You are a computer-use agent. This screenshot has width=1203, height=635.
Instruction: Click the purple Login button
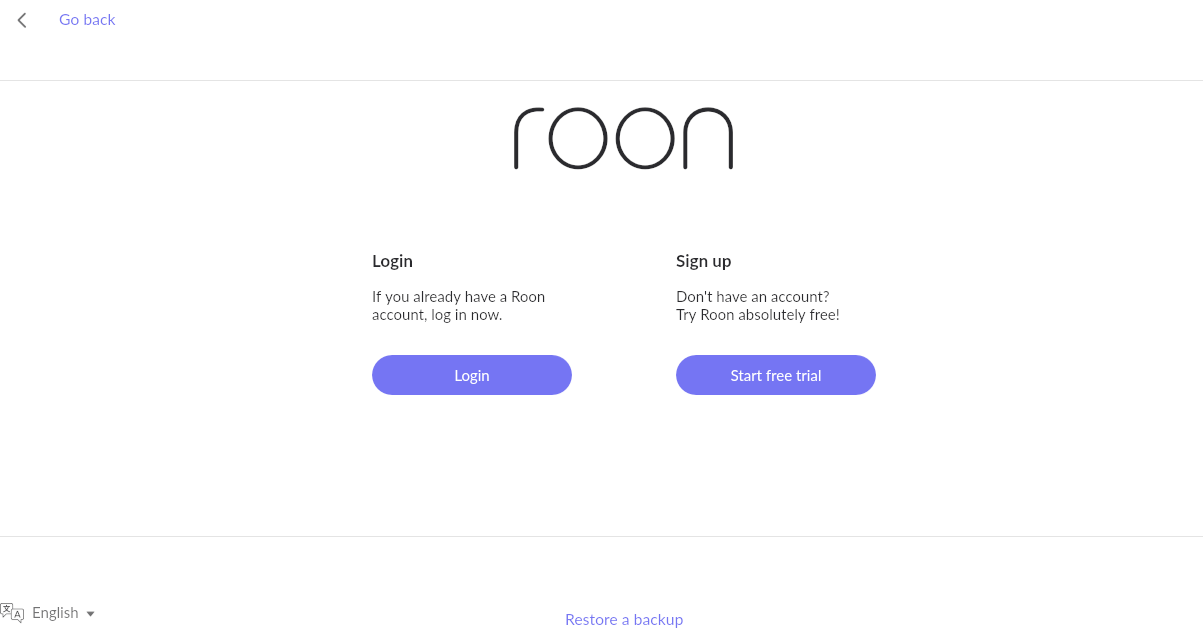coord(472,375)
